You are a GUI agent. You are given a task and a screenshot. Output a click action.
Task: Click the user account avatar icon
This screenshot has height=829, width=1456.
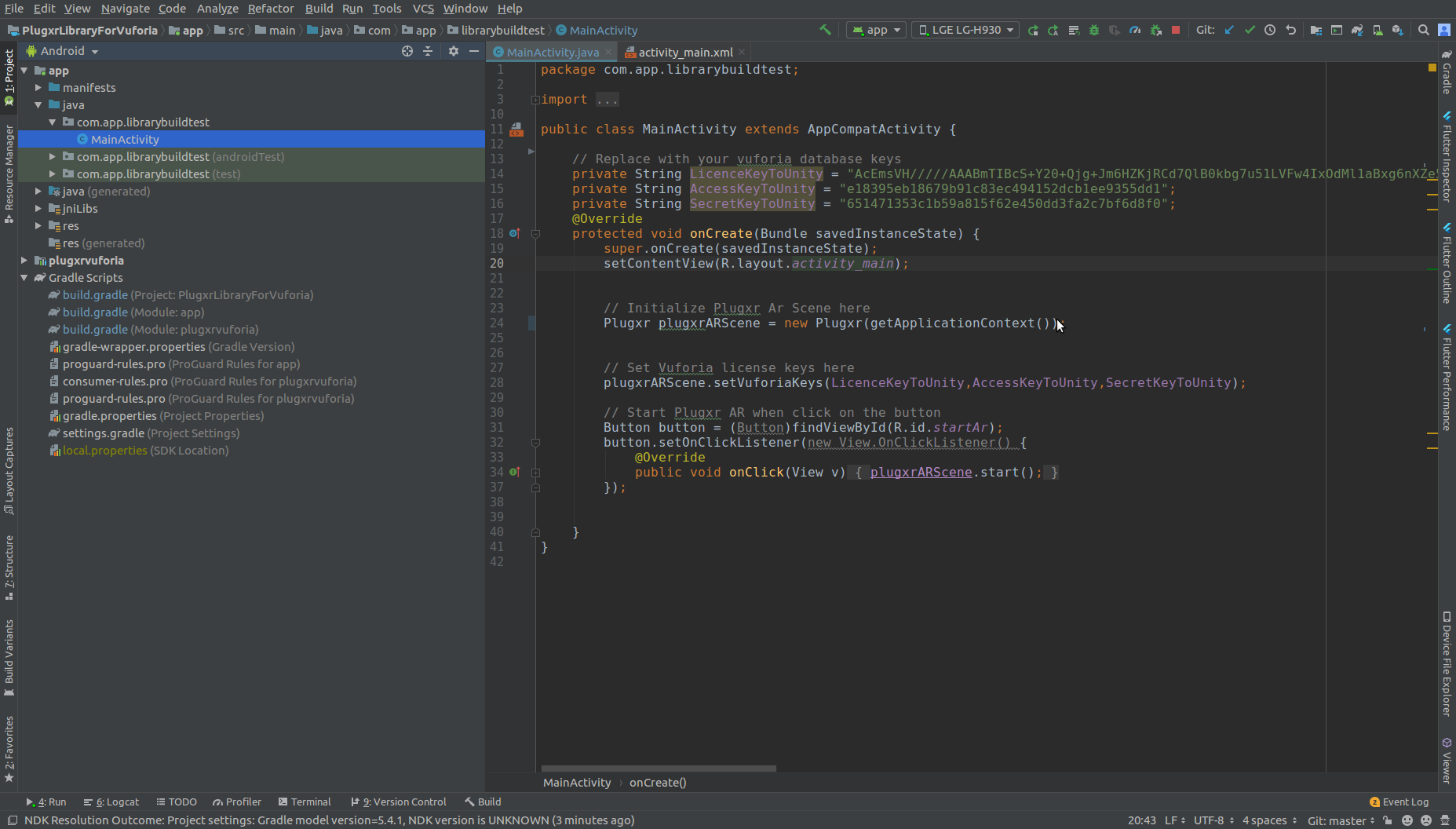1444,30
